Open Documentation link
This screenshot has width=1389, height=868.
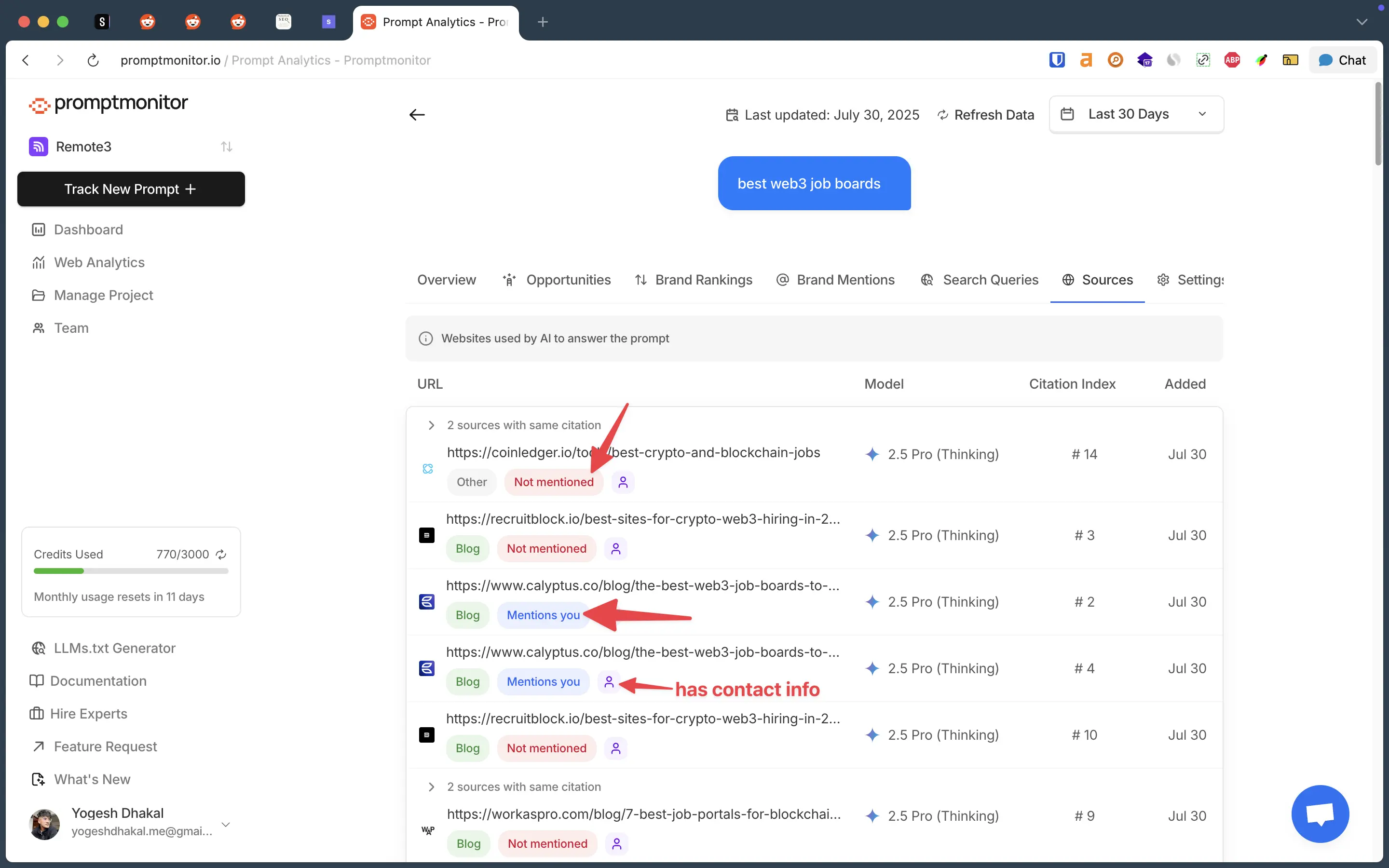(x=88, y=681)
